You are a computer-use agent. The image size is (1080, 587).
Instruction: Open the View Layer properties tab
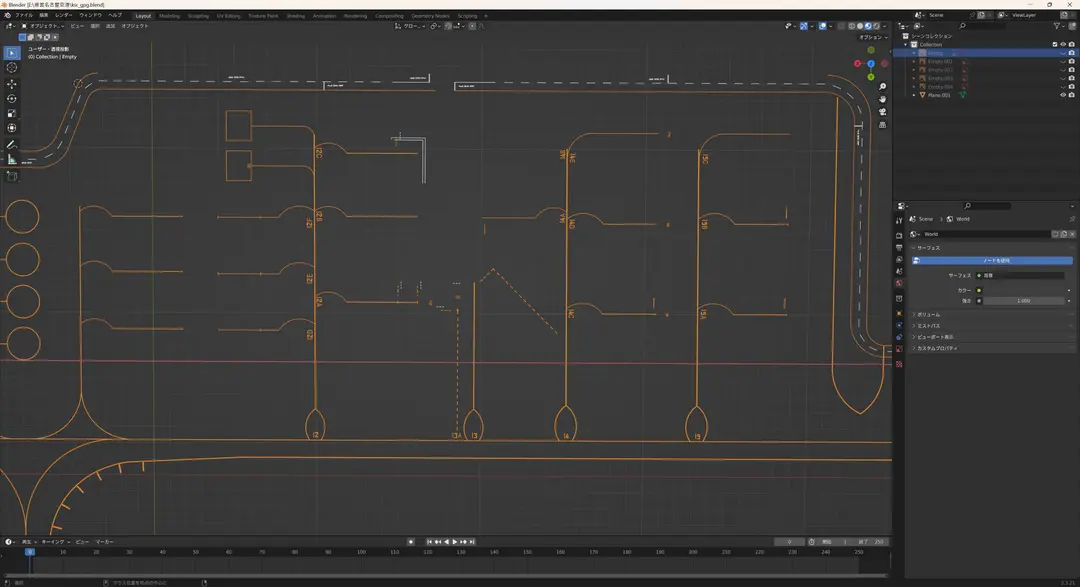click(899, 259)
